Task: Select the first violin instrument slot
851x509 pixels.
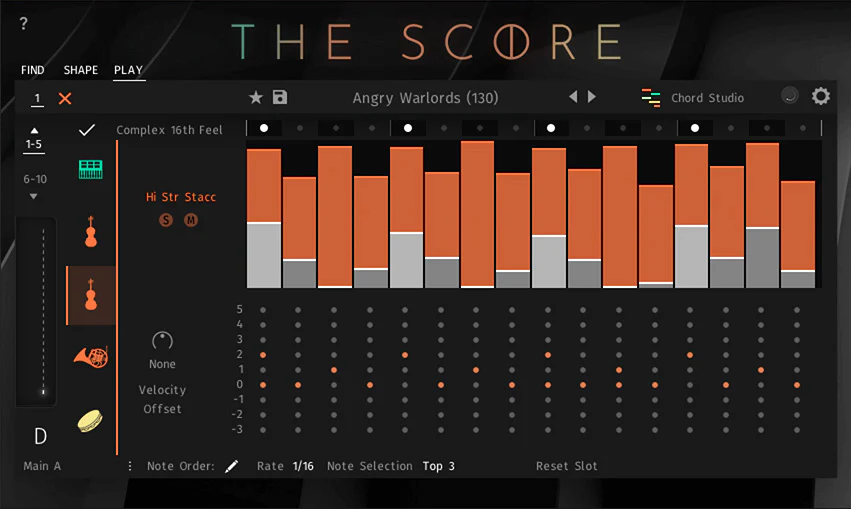Action: (x=91, y=233)
